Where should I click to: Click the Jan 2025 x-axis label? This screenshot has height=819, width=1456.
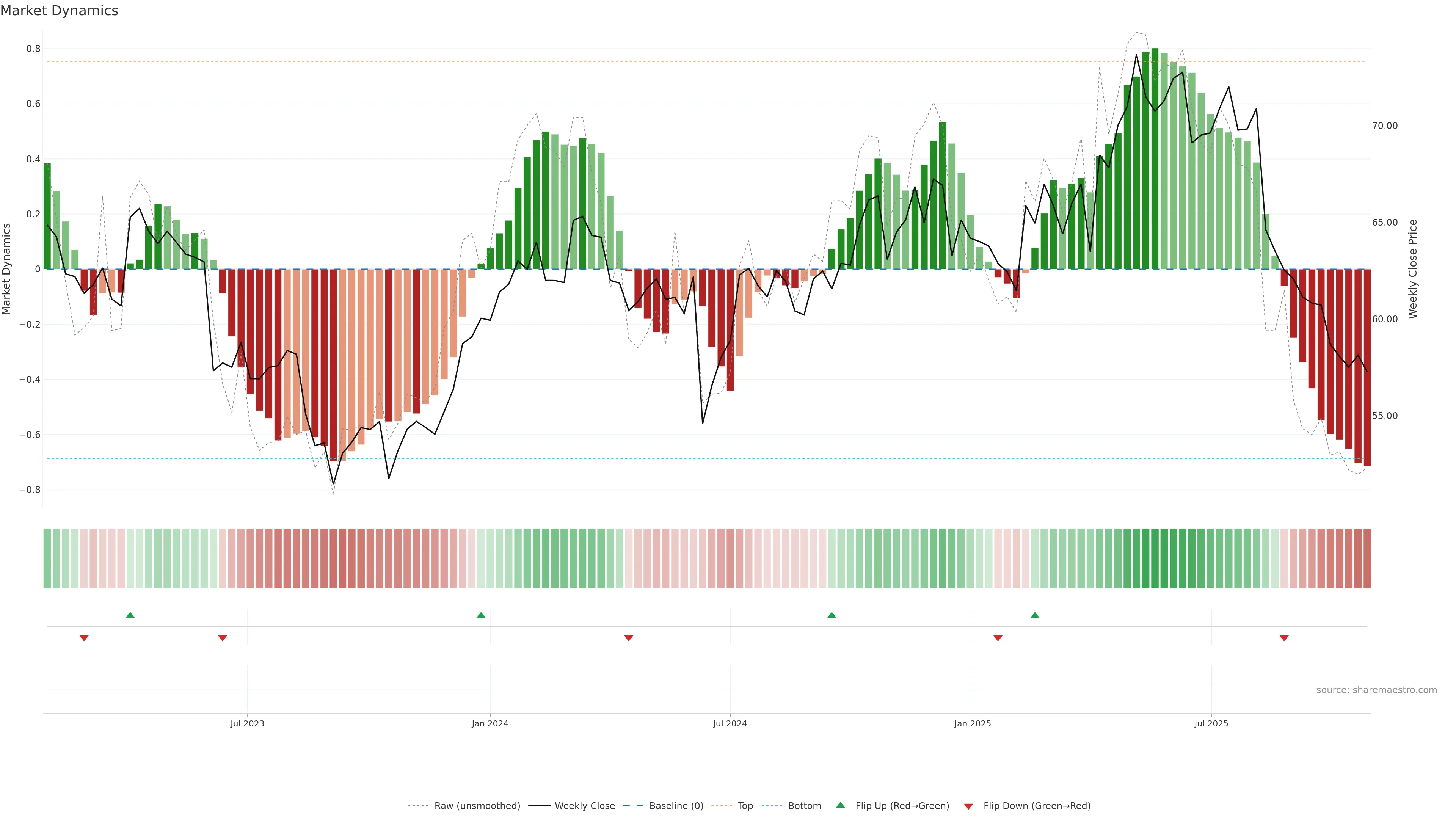(x=972, y=723)
